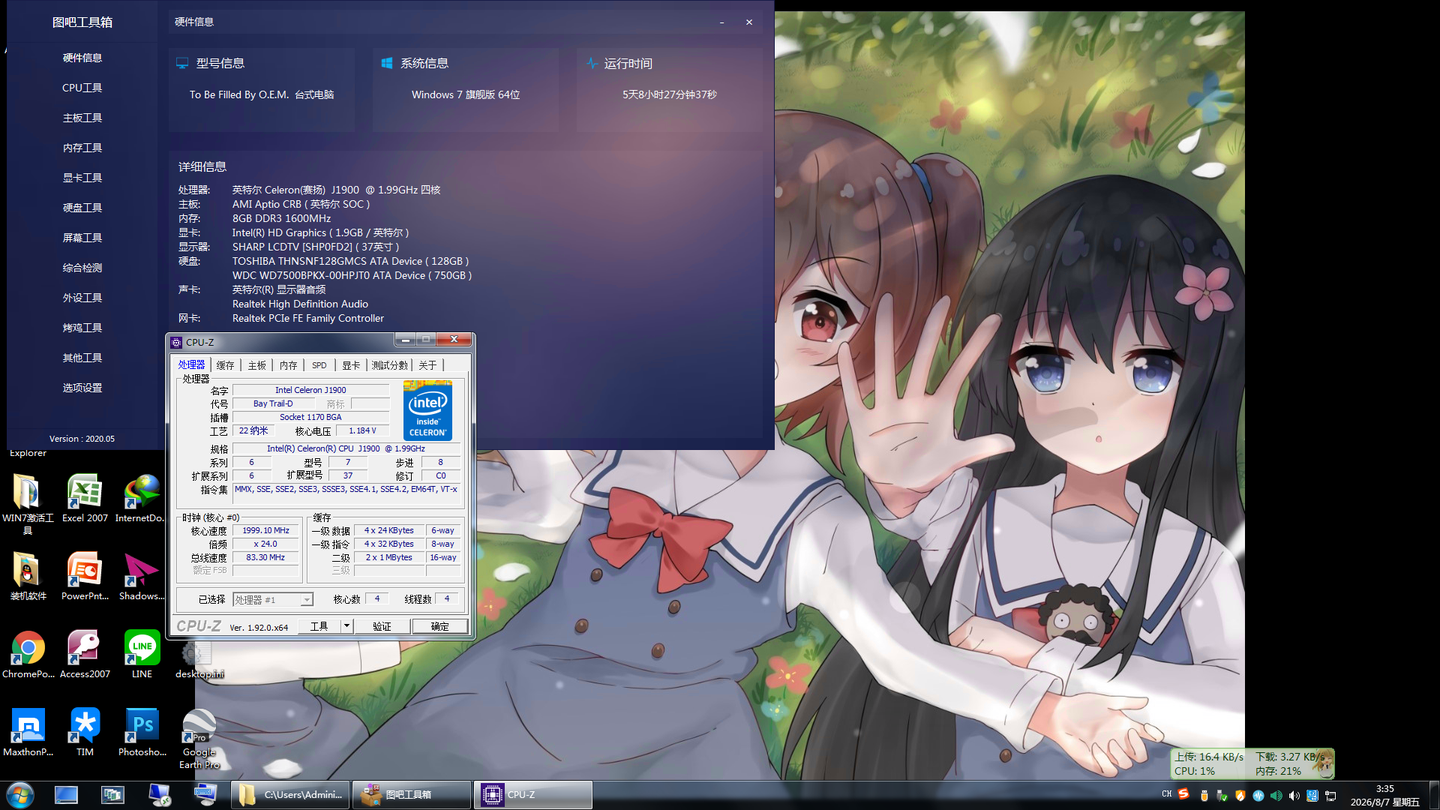Viewport: 1440px width, 810px height.
Task: Click the Sogou input method tray icon
Action: point(1185,795)
